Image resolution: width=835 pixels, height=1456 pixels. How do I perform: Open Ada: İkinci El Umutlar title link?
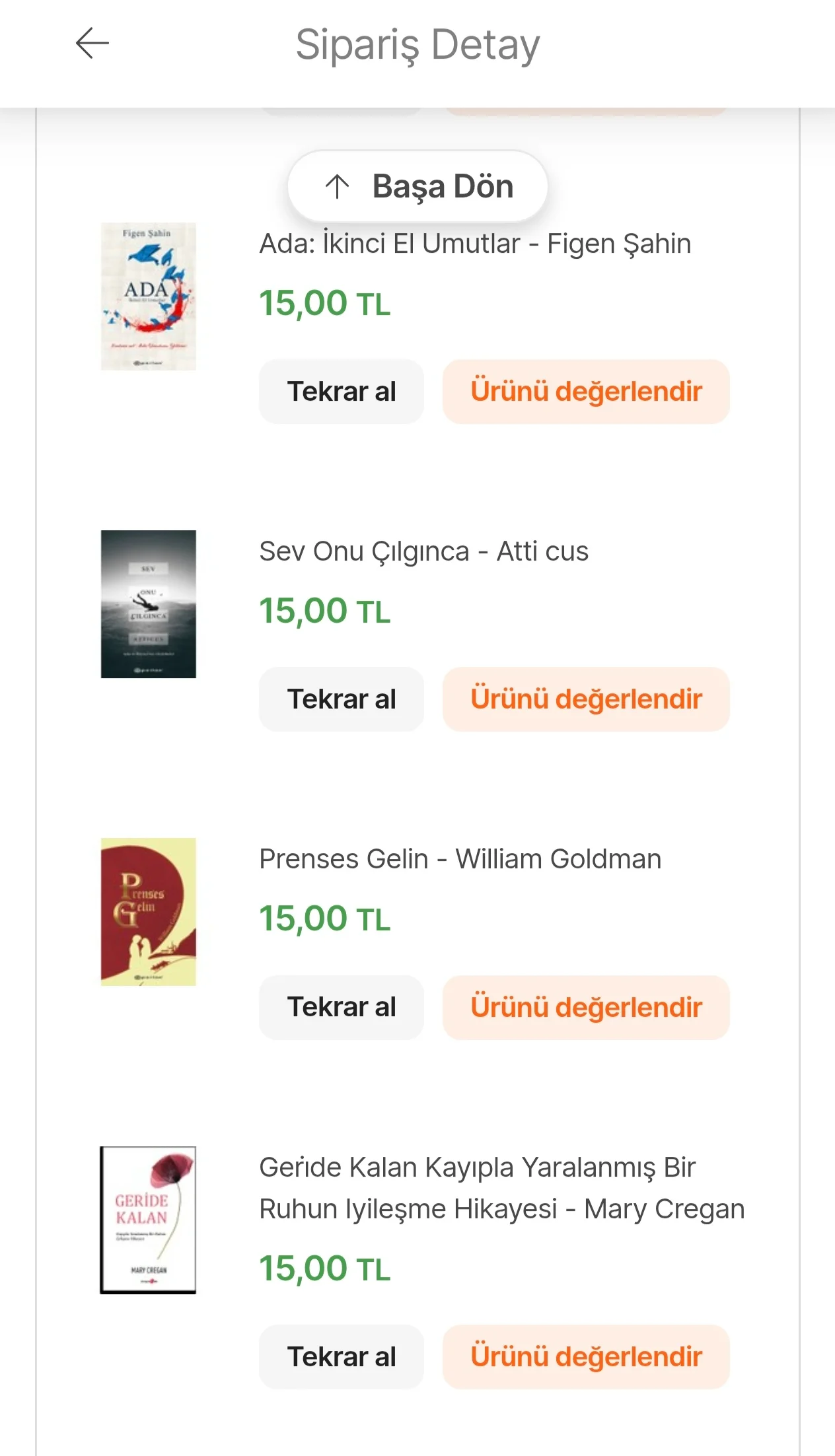click(x=475, y=244)
